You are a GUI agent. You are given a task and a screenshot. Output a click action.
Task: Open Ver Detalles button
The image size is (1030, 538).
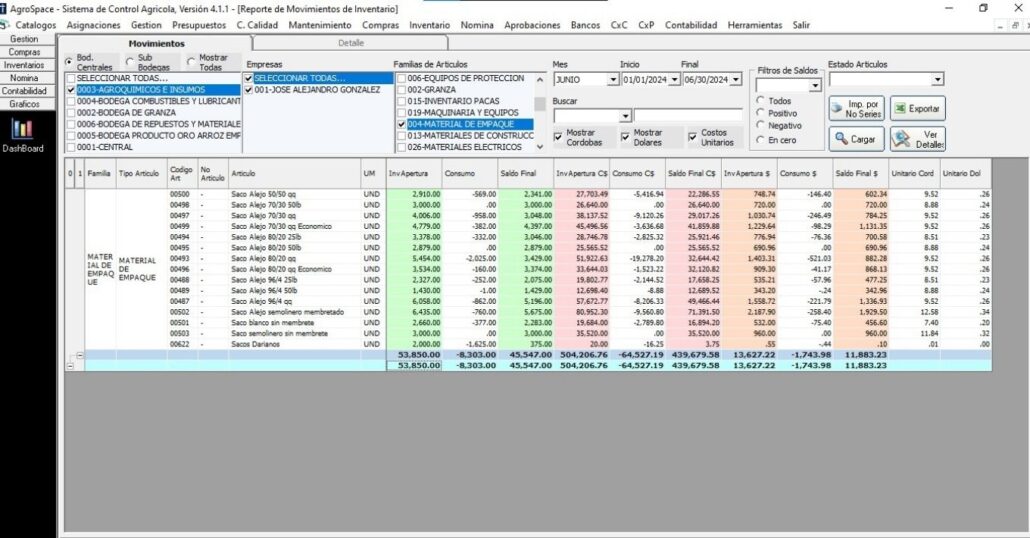coord(917,139)
